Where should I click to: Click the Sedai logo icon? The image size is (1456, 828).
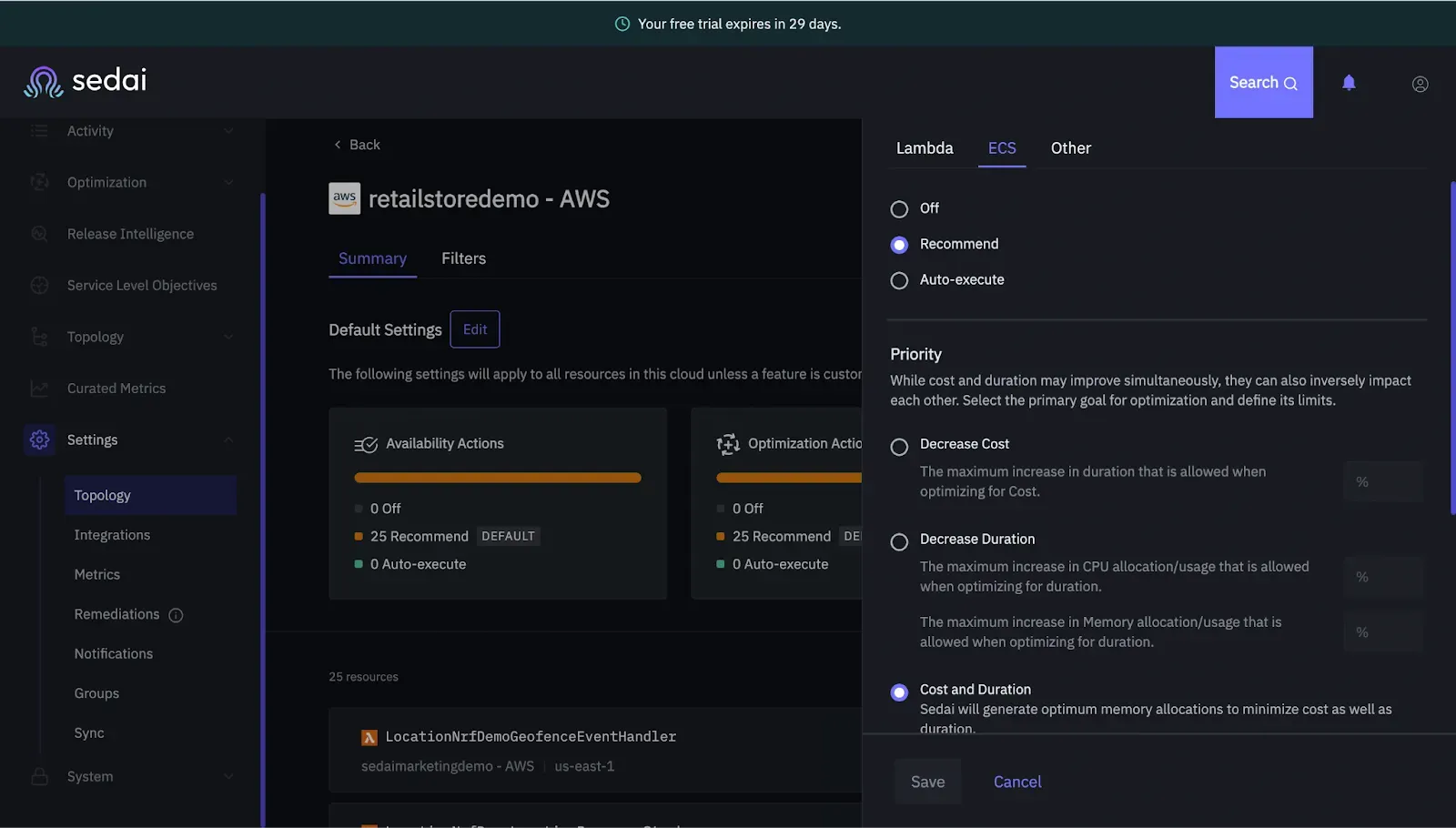[43, 82]
